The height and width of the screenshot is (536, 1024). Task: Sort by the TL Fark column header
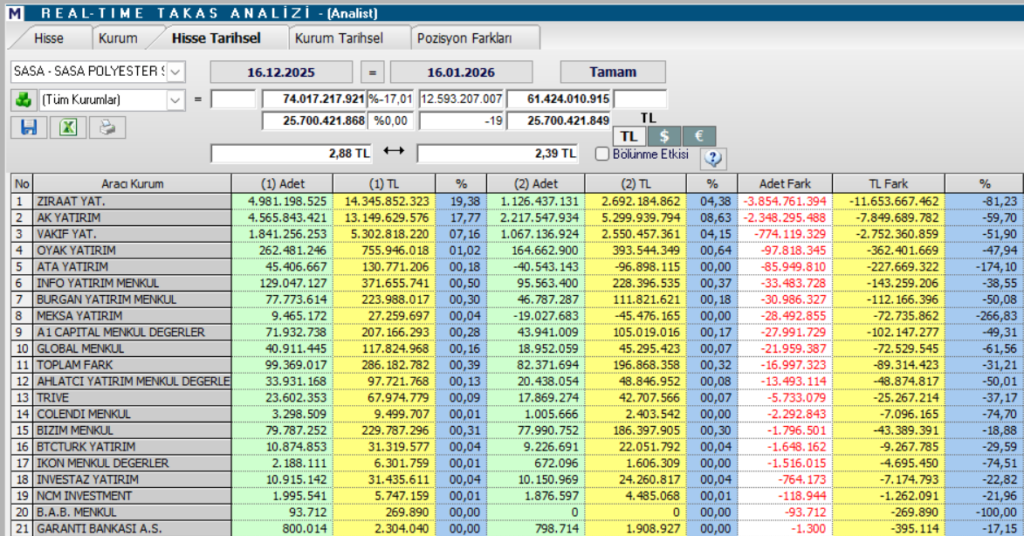click(x=888, y=183)
